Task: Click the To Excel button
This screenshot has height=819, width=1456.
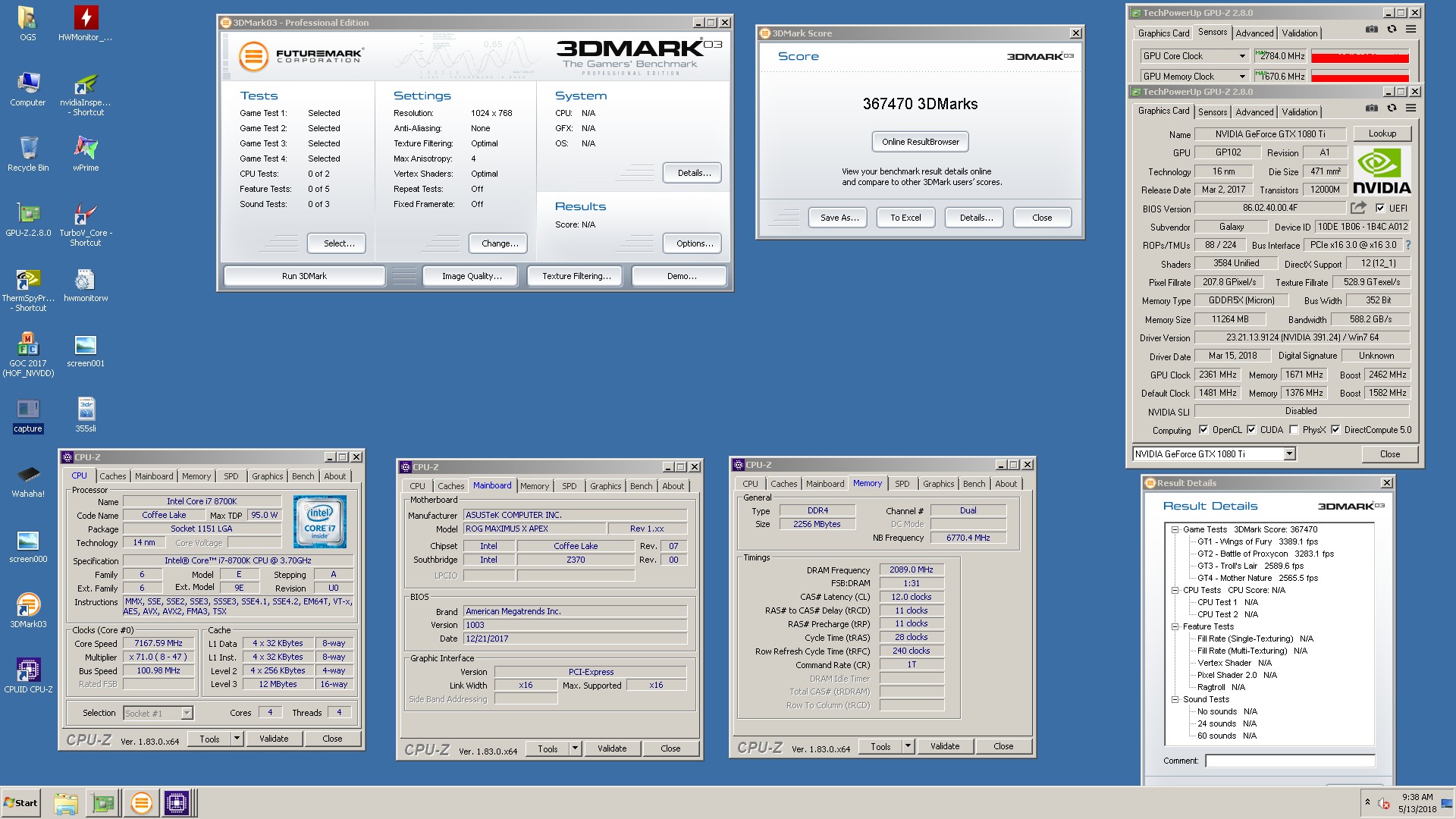Action: (905, 218)
